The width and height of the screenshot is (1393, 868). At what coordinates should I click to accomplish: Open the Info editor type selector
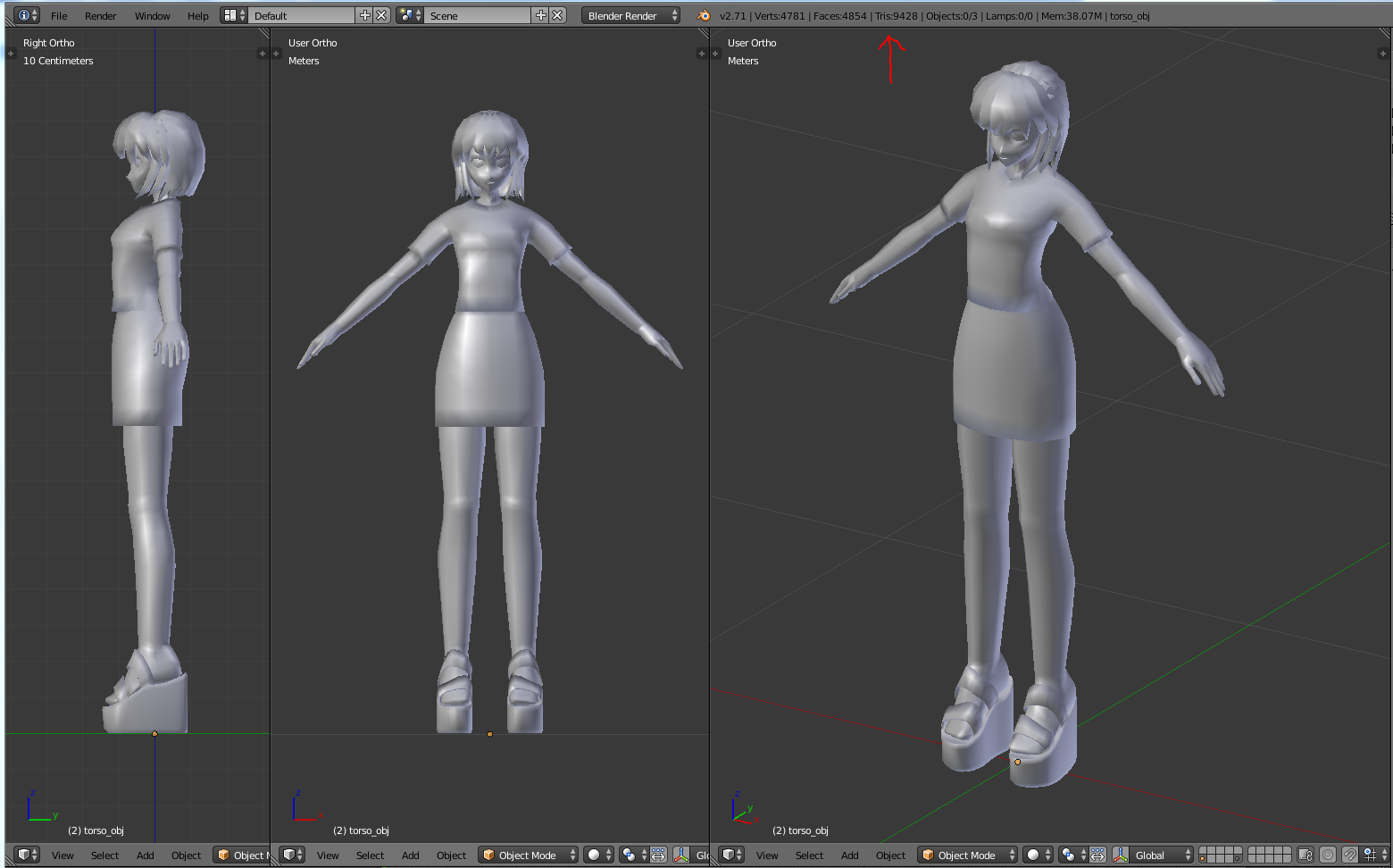coord(27,15)
